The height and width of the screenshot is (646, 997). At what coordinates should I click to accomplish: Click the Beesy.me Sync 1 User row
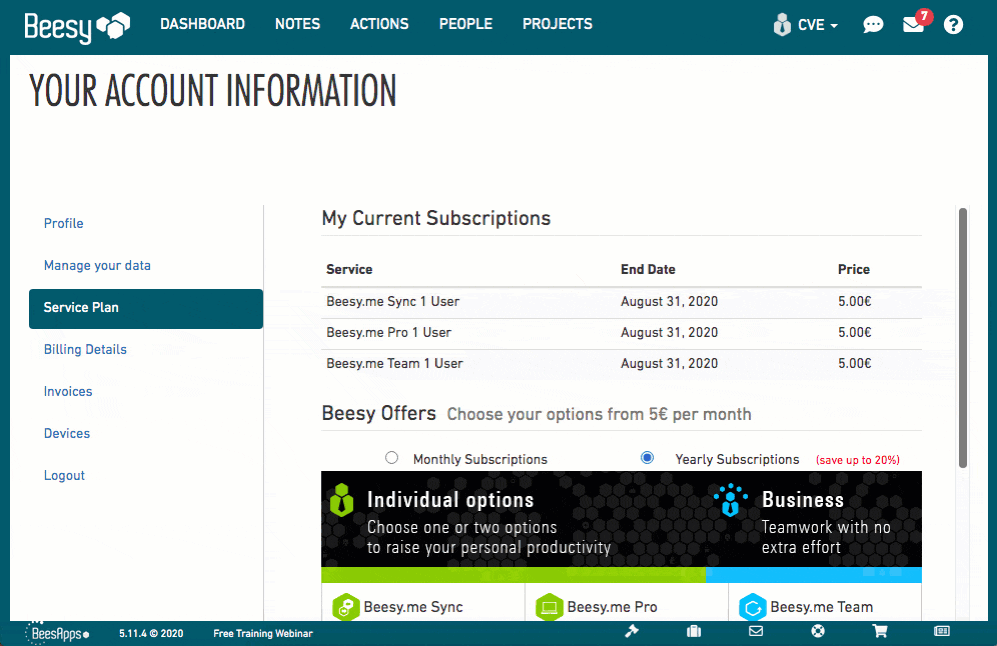pyautogui.click(x=621, y=302)
